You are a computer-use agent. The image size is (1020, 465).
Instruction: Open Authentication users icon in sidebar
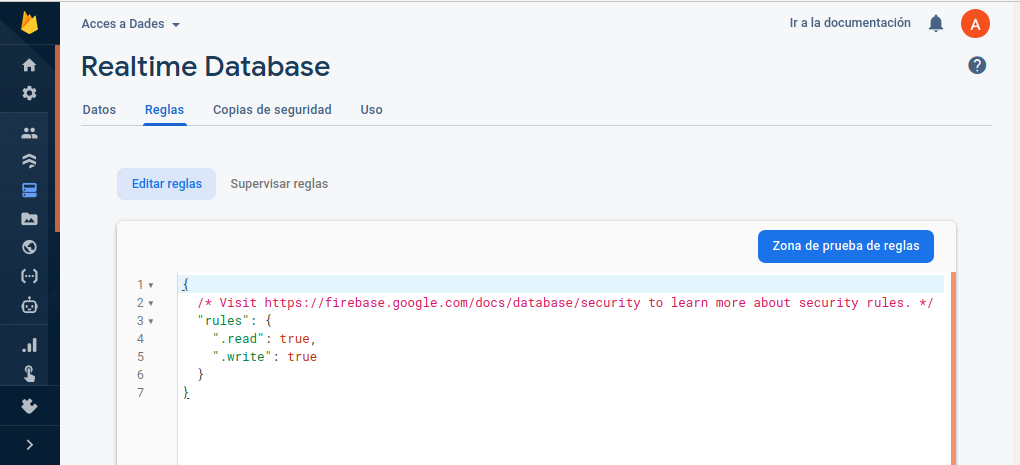coord(29,133)
